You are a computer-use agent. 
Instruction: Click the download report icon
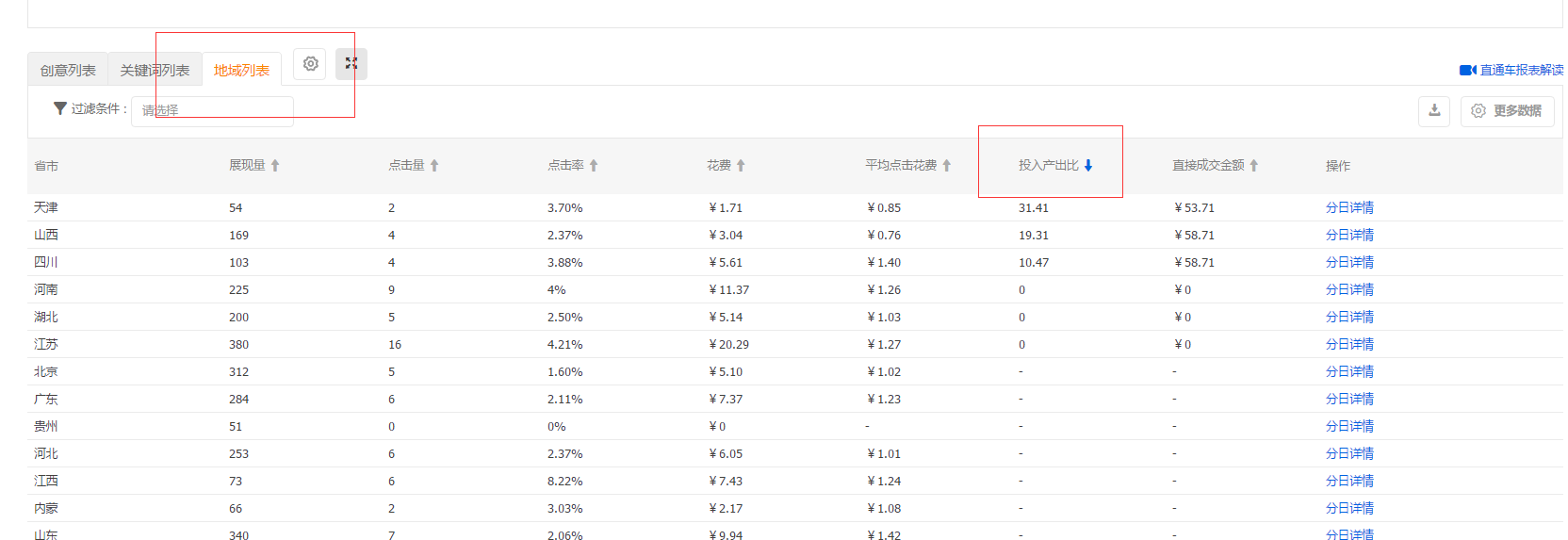1434,110
